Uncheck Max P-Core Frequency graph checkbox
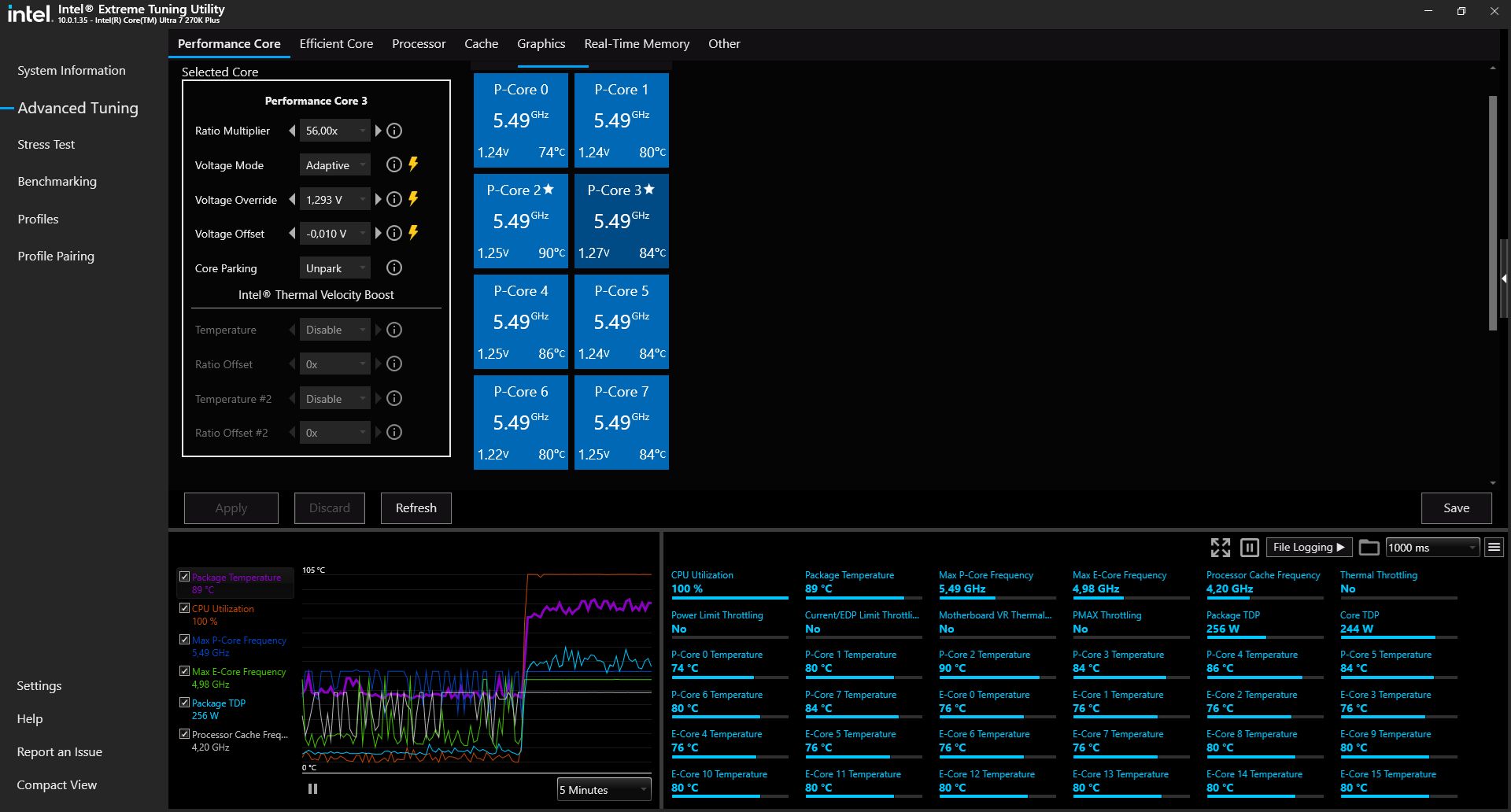Viewport: 1511px width, 812px height. pos(184,640)
